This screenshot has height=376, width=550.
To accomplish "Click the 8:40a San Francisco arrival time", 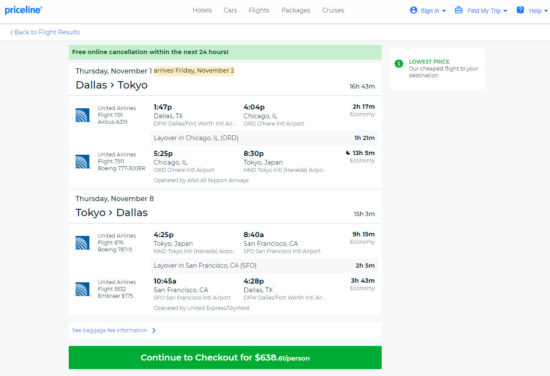I will [x=254, y=235].
